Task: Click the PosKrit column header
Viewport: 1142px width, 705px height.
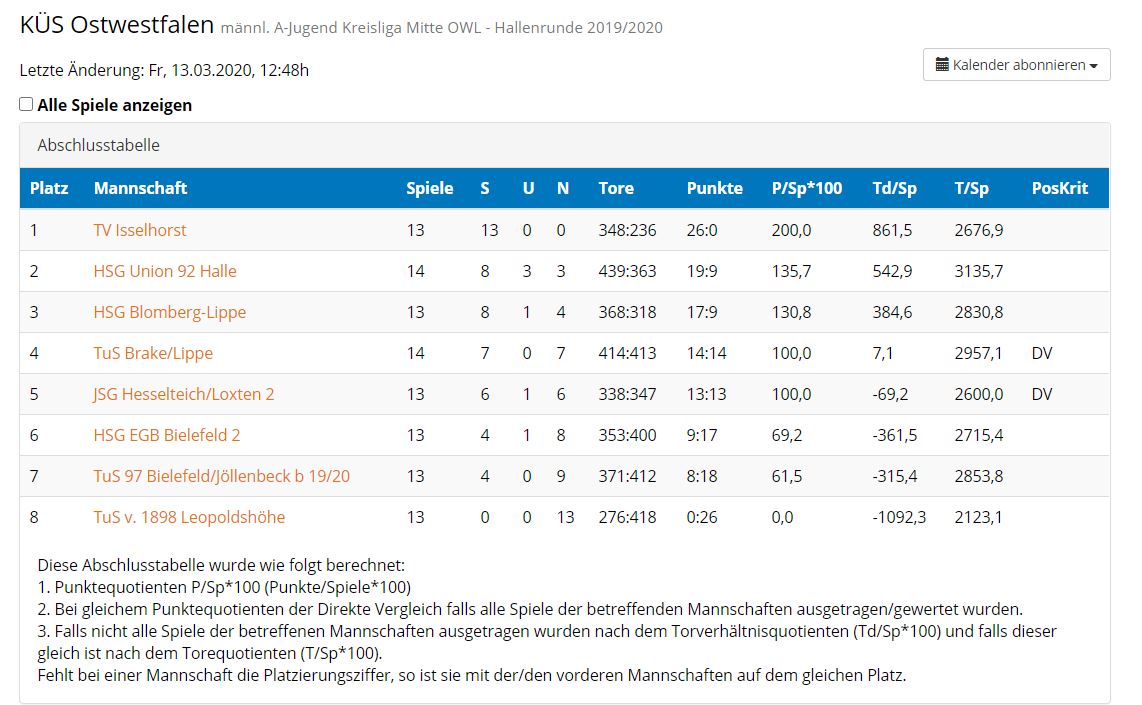Action: [1060, 188]
